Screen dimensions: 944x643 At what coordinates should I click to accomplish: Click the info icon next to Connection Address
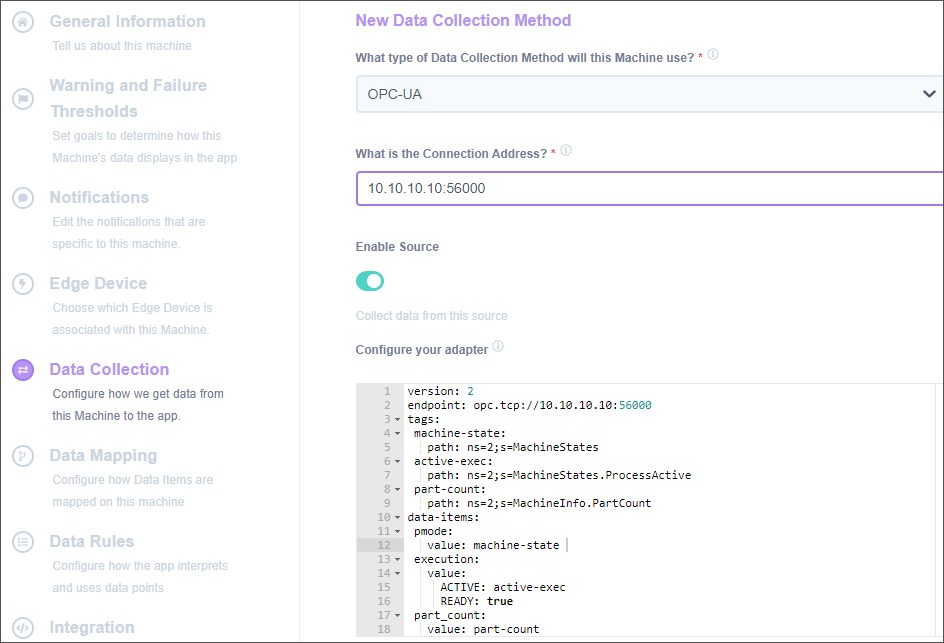tap(566, 148)
